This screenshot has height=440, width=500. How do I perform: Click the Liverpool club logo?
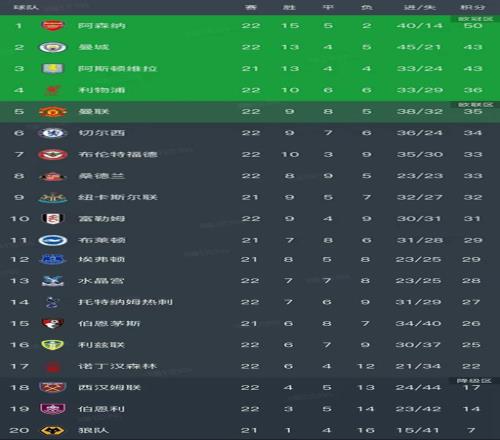point(52,90)
